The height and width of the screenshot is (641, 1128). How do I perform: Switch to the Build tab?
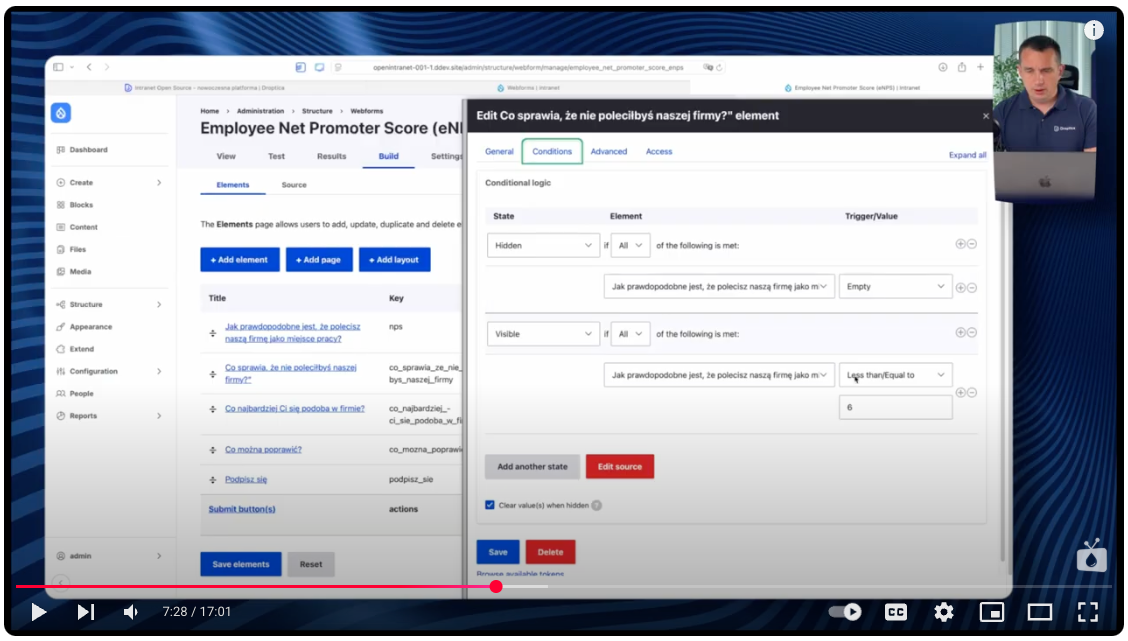pos(388,156)
